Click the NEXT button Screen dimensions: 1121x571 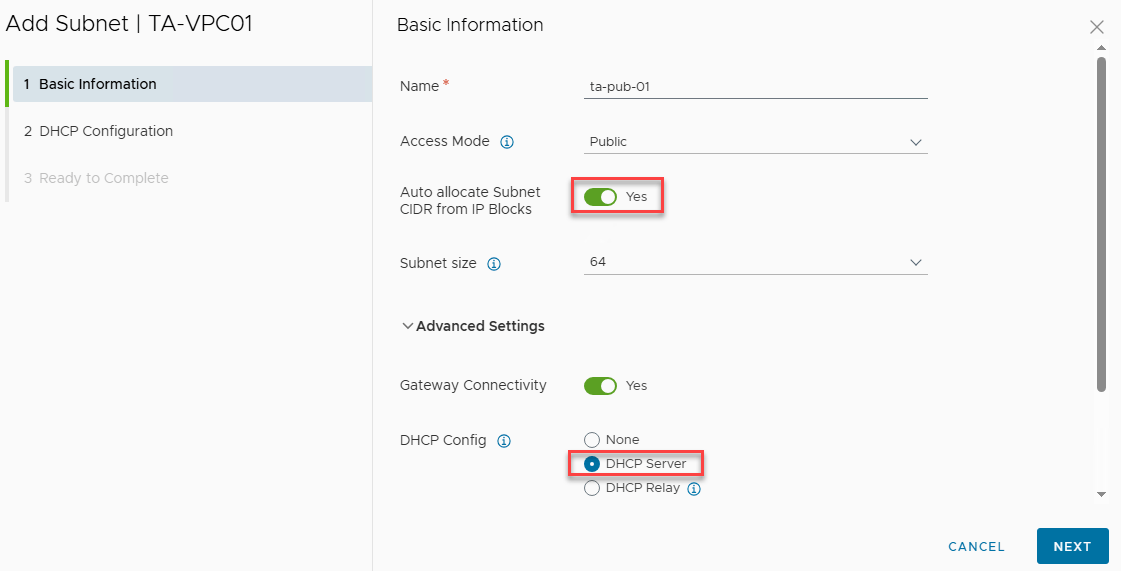pyautogui.click(x=1072, y=546)
